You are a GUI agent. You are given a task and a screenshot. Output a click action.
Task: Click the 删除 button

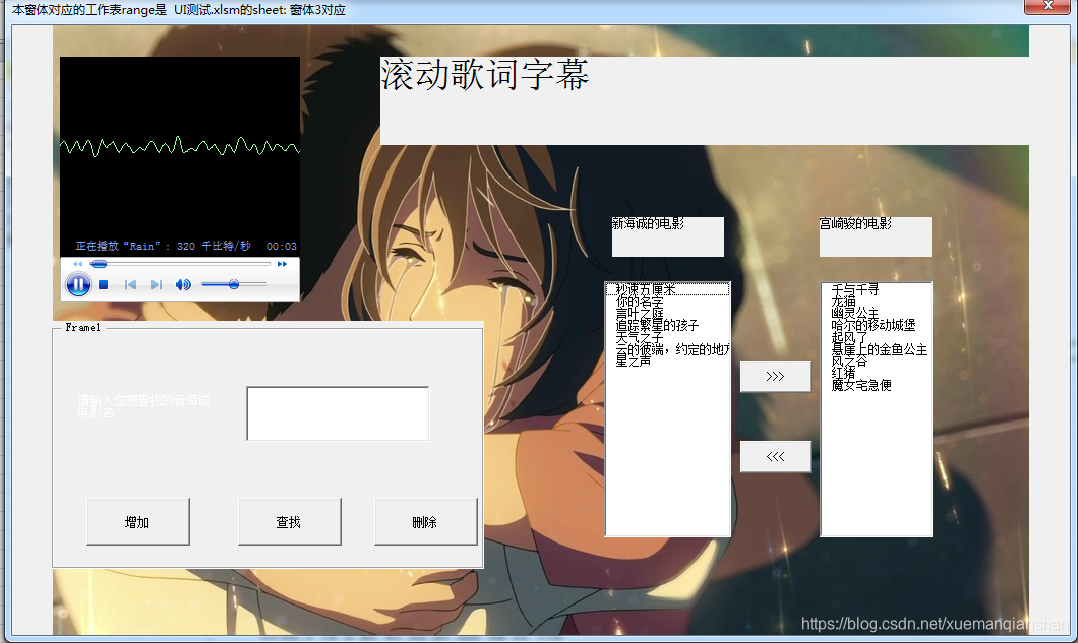426,522
